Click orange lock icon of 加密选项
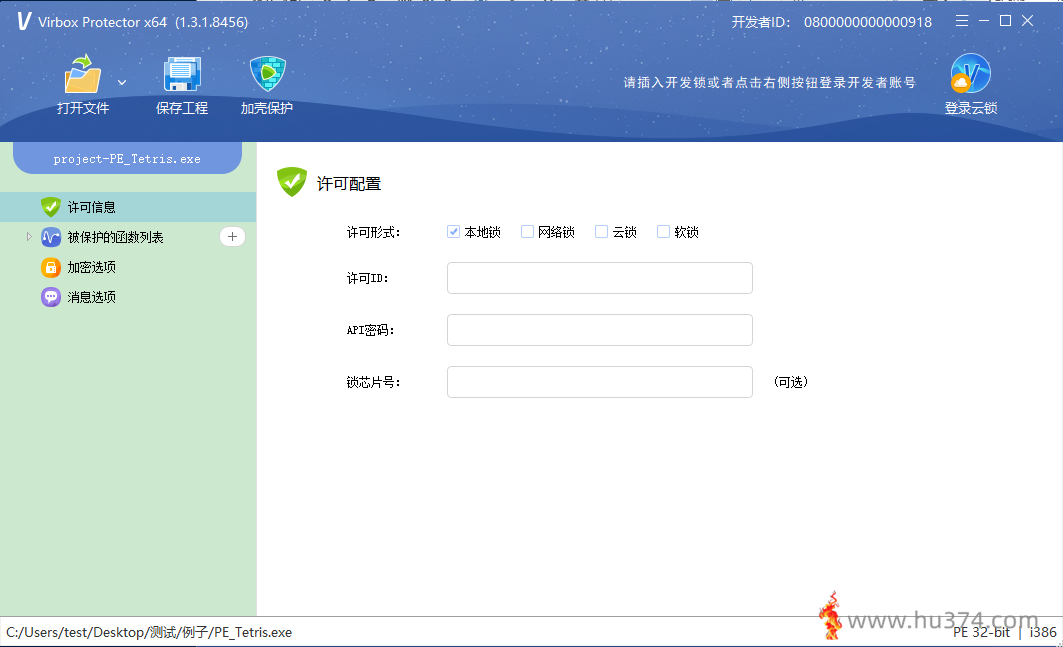The image size is (1063, 647). pyautogui.click(x=51, y=267)
